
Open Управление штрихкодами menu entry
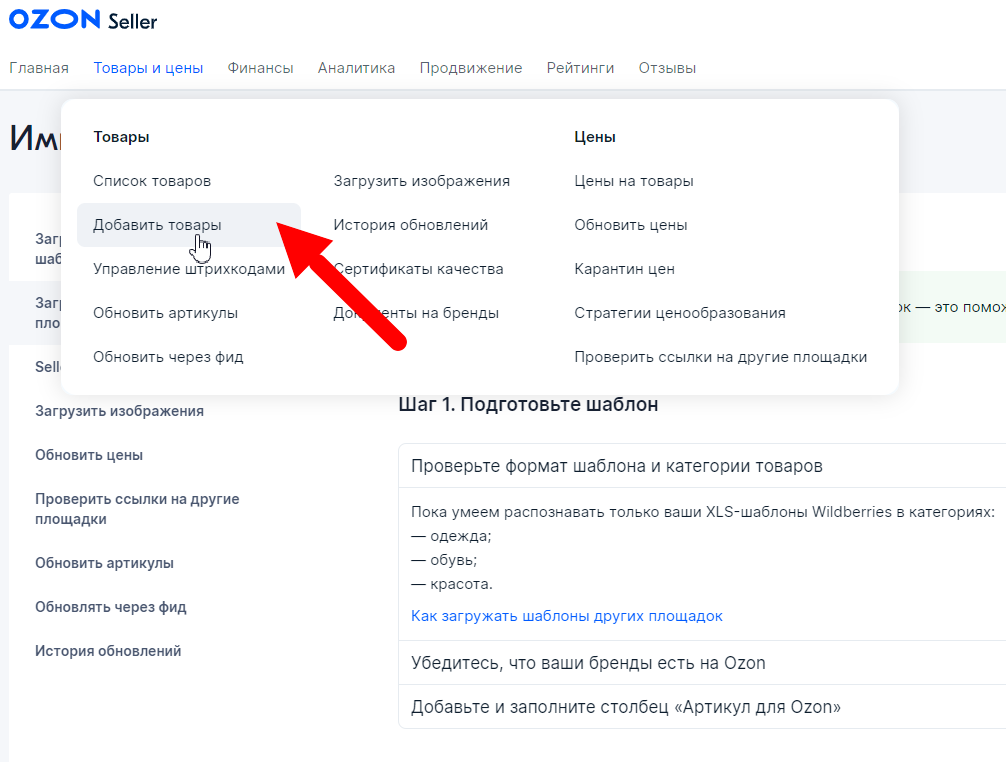pyautogui.click(x=189, y=269)
